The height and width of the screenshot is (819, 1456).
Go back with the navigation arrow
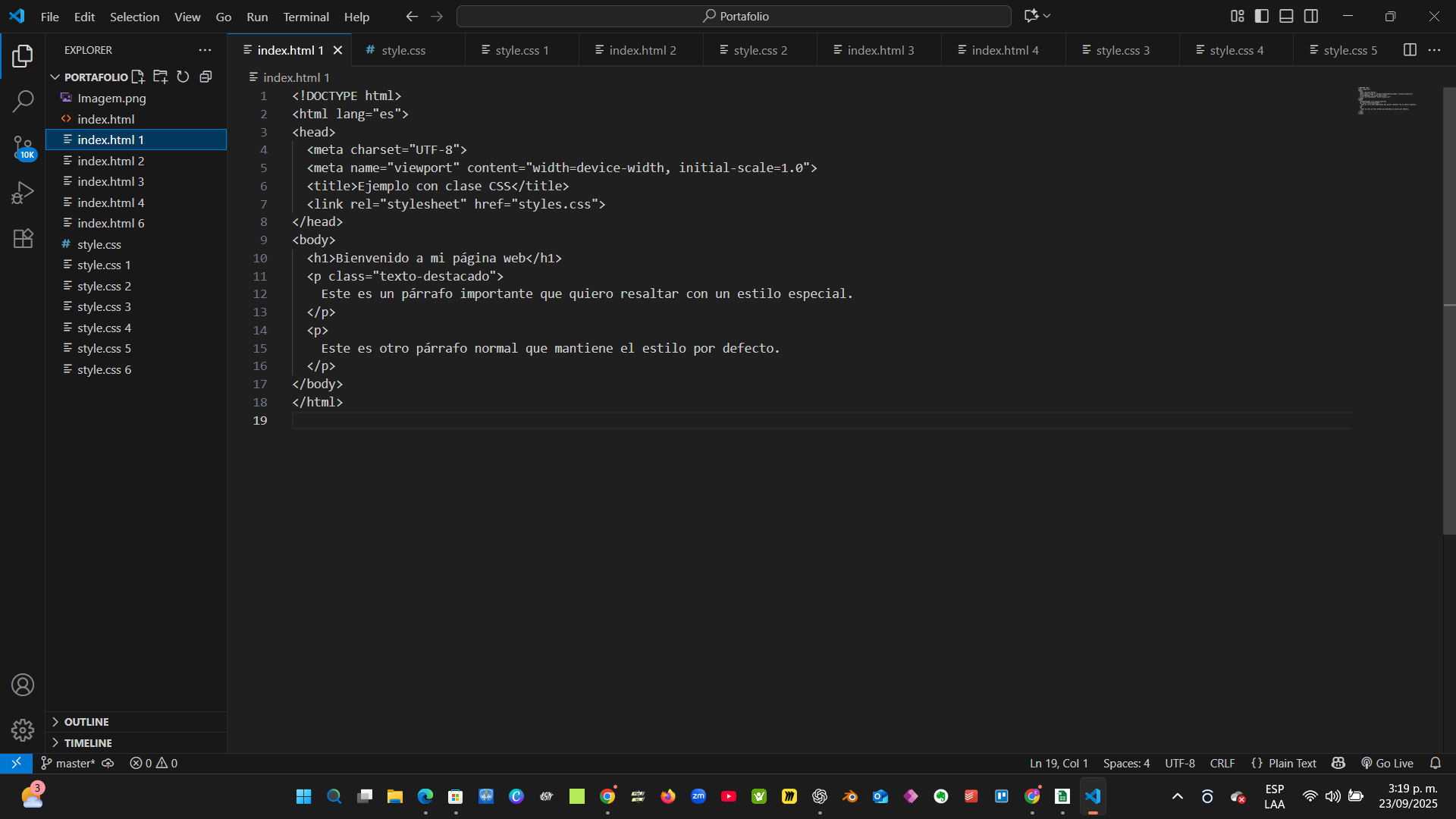(412, 16)
